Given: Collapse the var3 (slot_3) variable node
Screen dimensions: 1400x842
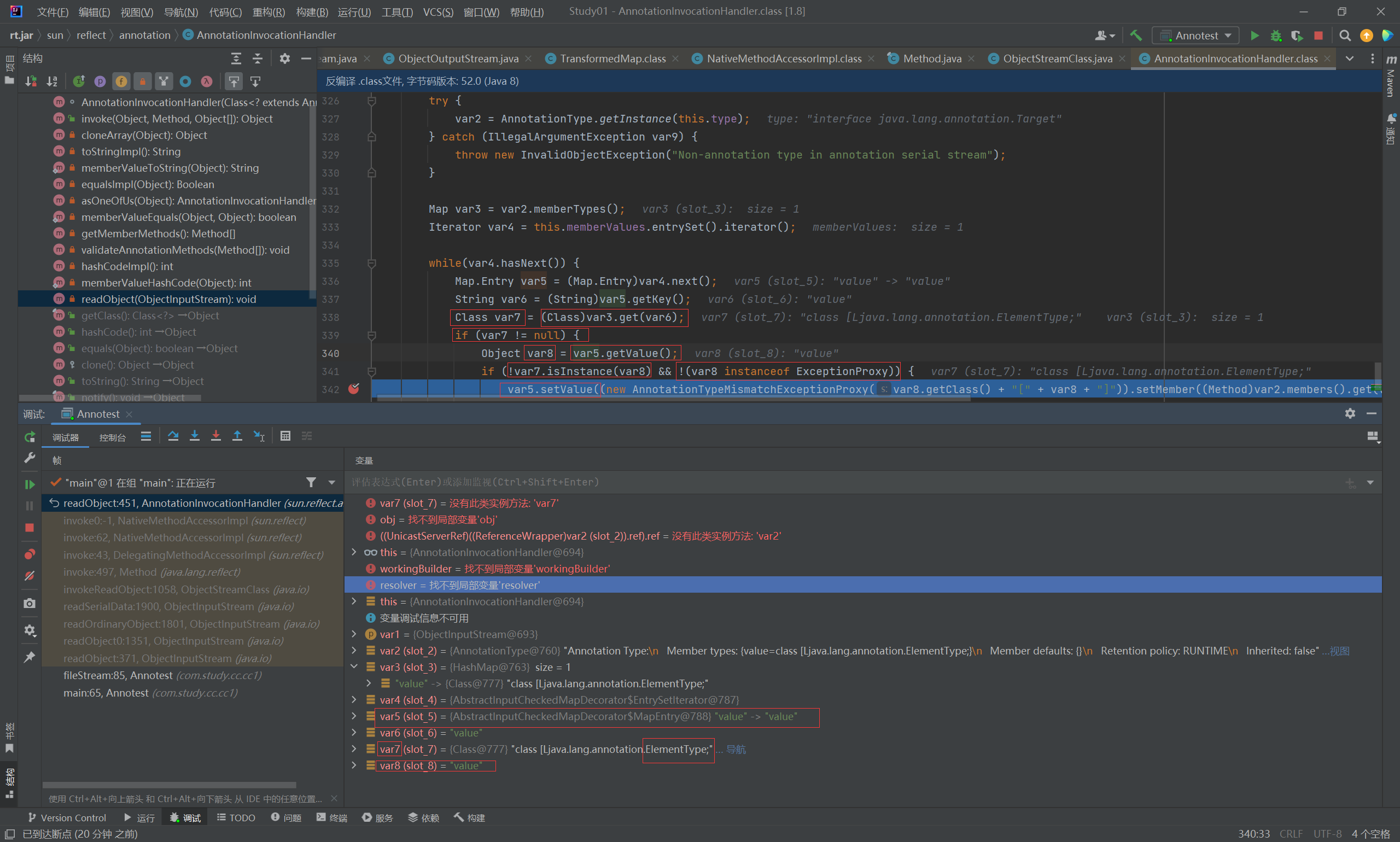Looking at the screenshot, I should pos(354,666).
